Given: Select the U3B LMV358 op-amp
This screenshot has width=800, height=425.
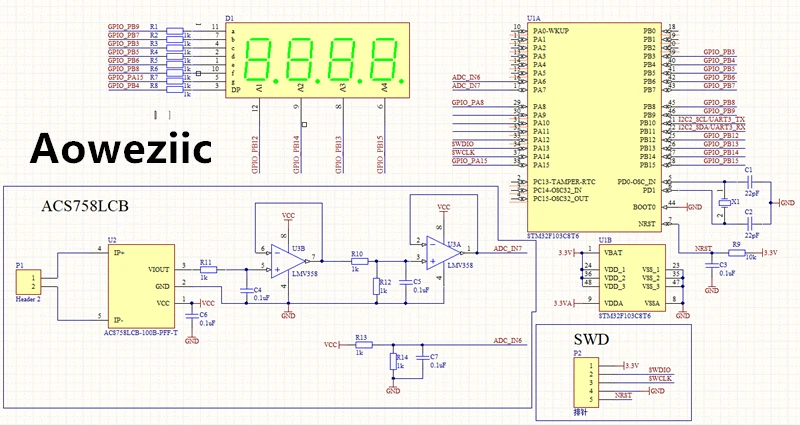Looking at the screenshot, I should [289, 261].
